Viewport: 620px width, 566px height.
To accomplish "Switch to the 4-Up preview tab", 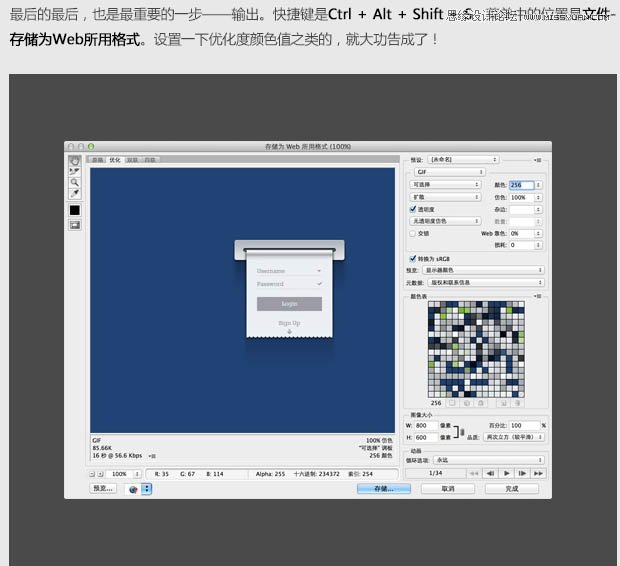I will click(x=150, y=160).
